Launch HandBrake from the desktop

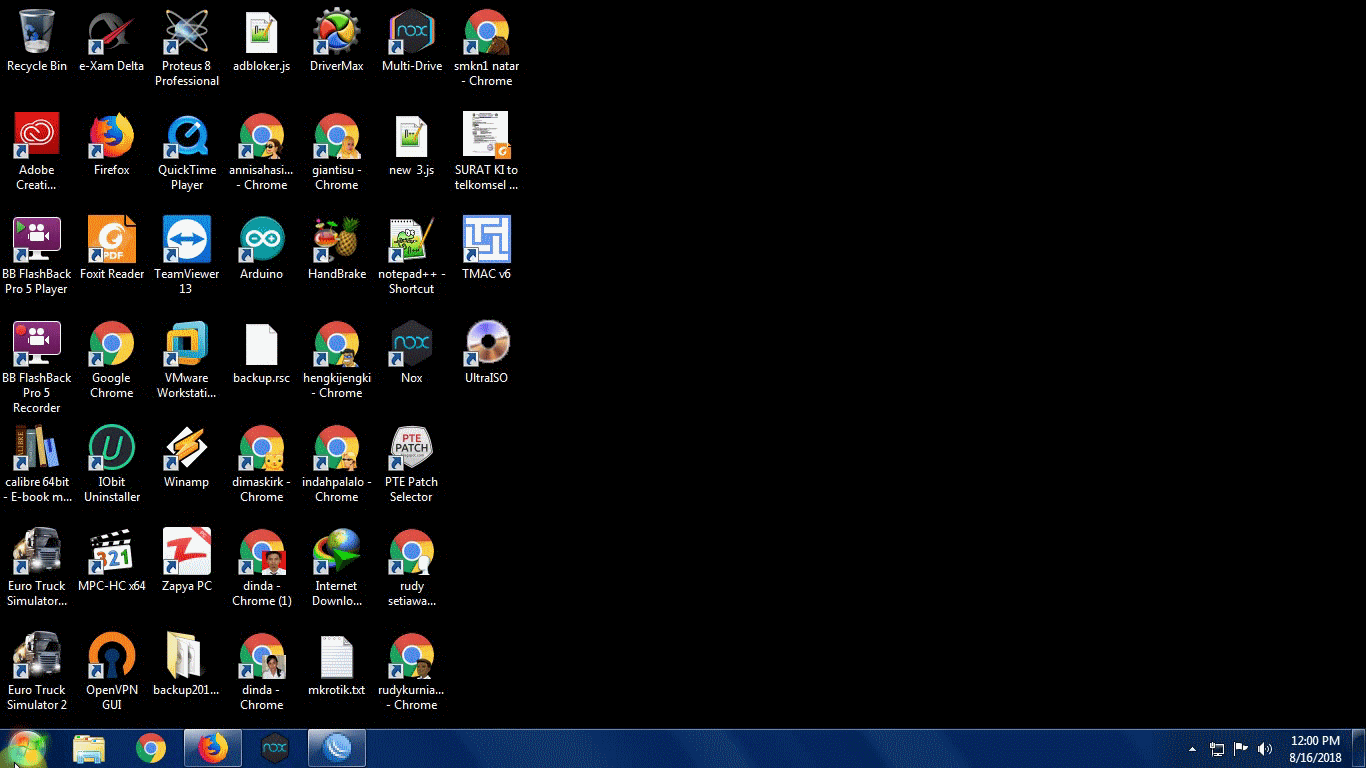coord(337,249)
